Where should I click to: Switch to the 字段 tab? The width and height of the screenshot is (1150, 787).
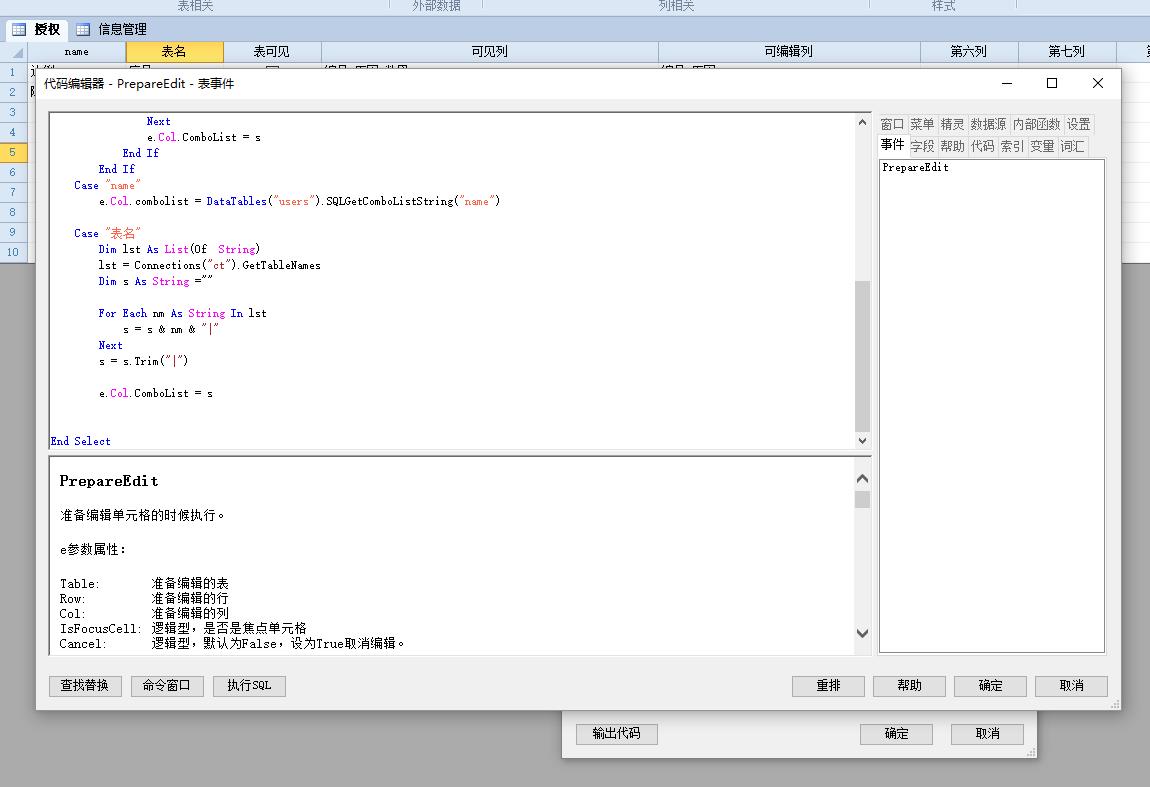[x=922, y=146]
